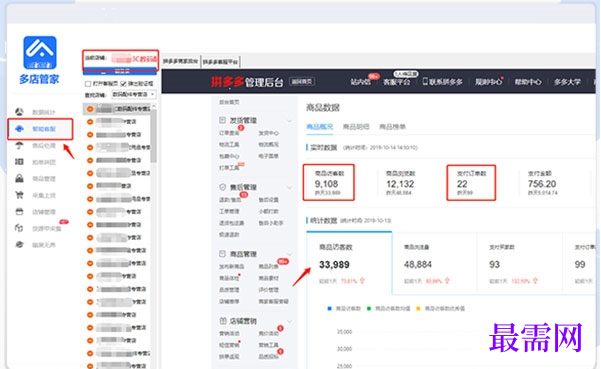The width and height of the screenshot is (601, 369).
Task: Open the 后台首页 link
Action: 229,102
